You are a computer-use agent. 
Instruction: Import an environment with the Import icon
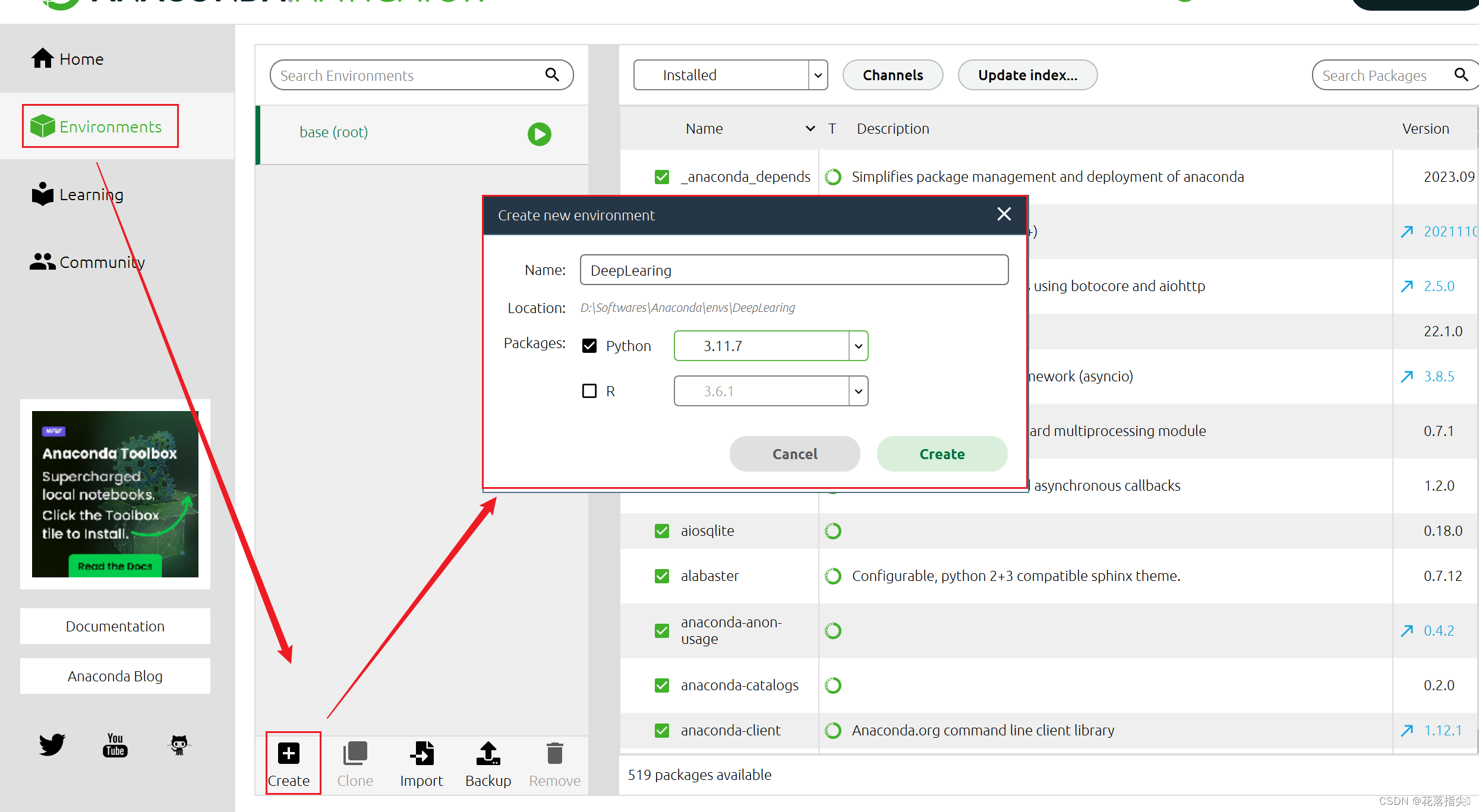422,753
